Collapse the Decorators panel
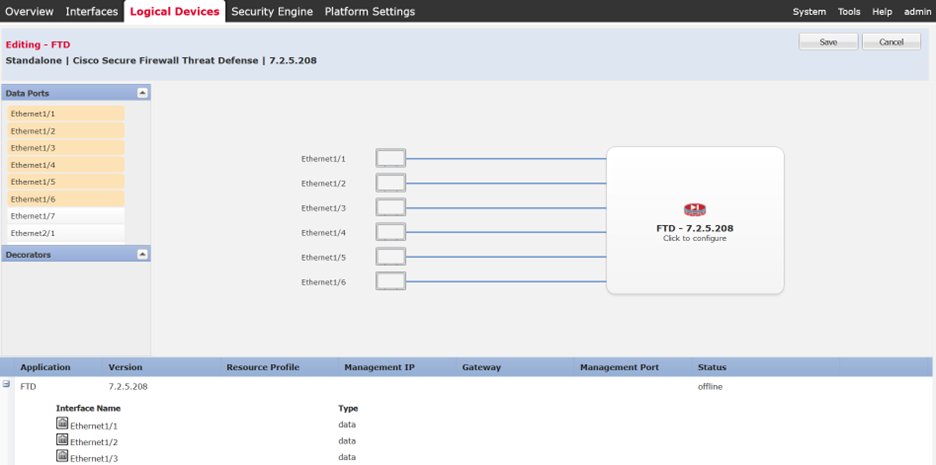The image size is (936, 465). (142, 254)
